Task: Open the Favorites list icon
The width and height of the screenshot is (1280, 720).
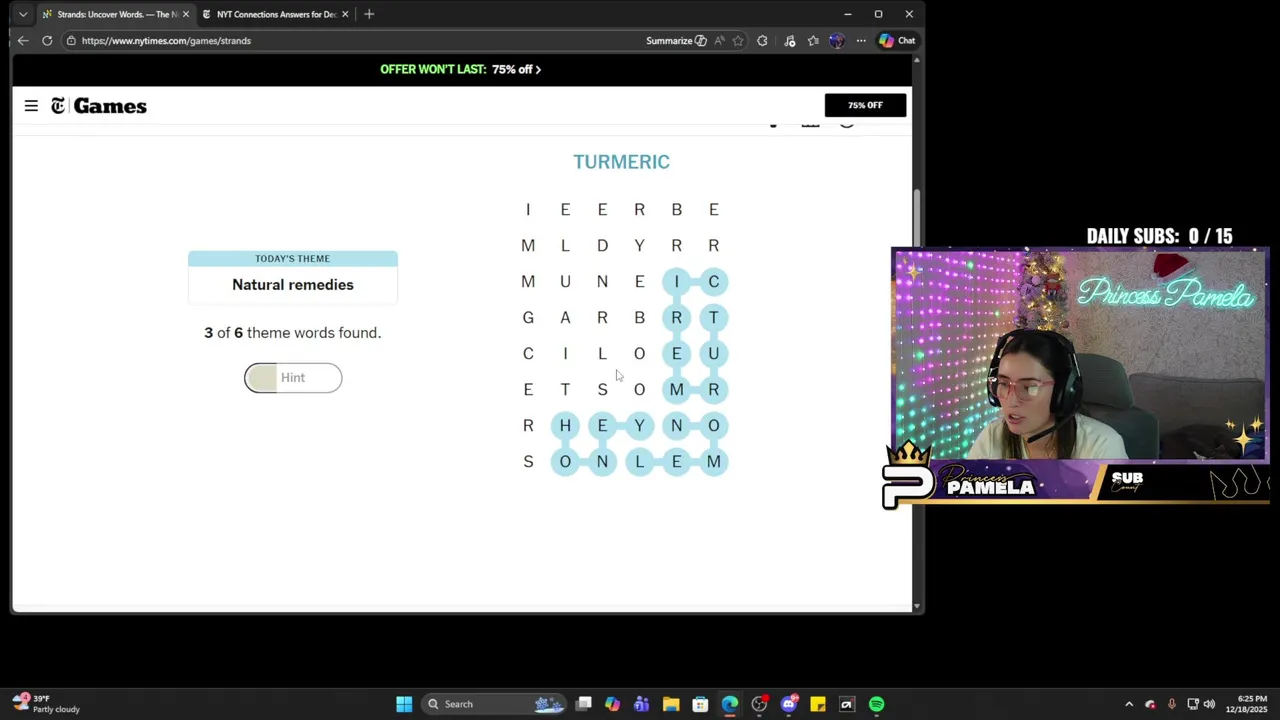Action: click(813, 41)
